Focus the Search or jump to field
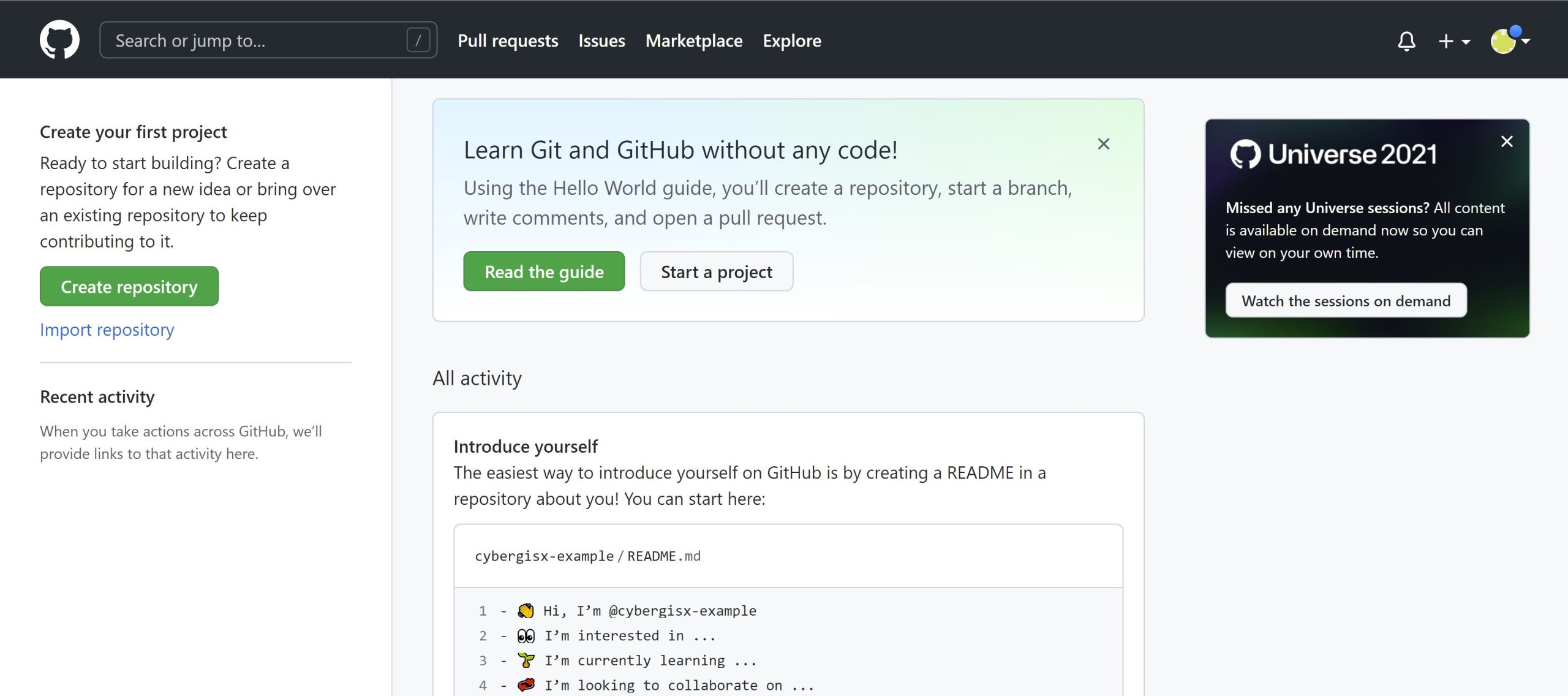Screen dimensions: 1568x696 point(268,40)
